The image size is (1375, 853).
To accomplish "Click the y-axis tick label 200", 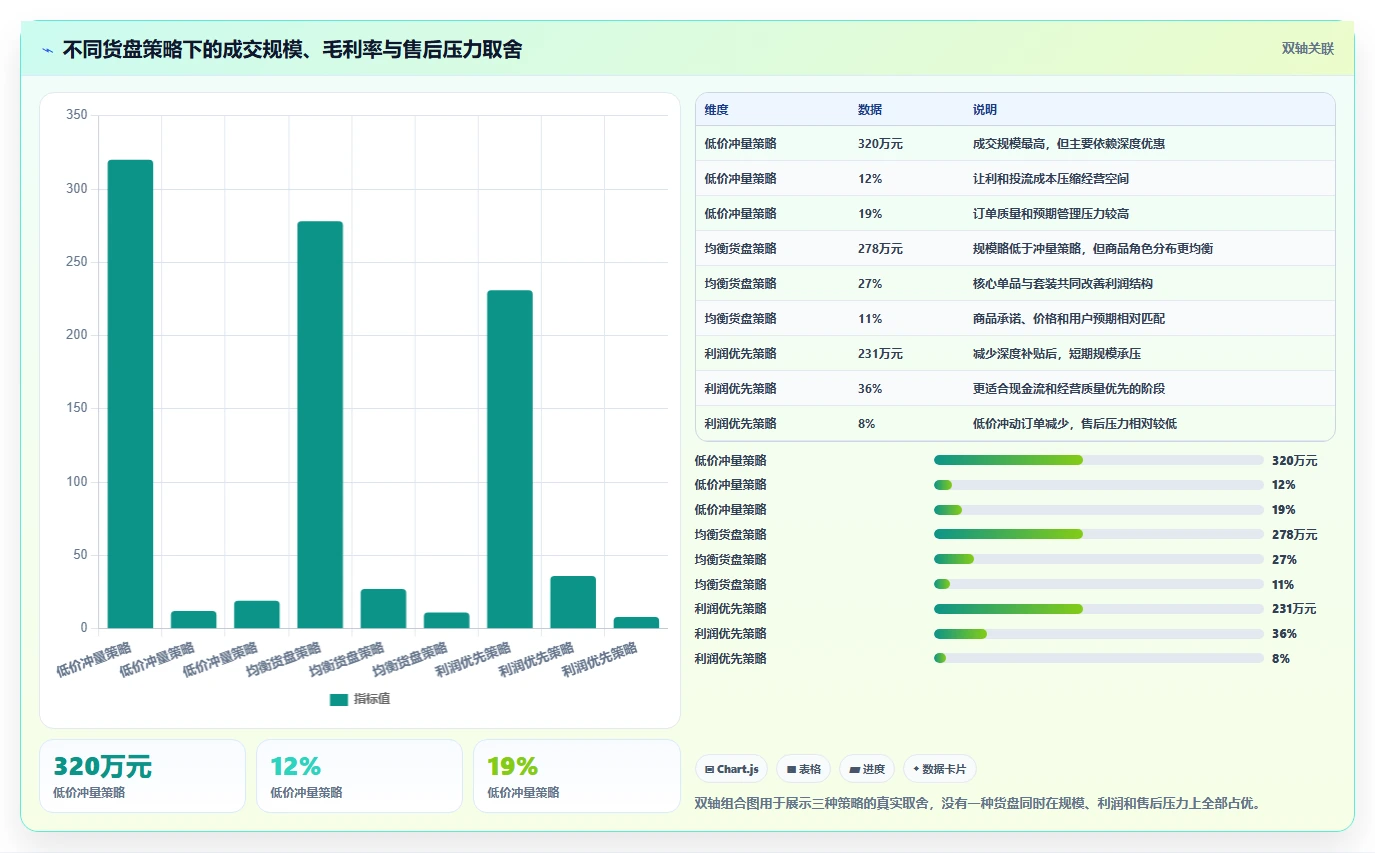I will [x=79, y=335].
